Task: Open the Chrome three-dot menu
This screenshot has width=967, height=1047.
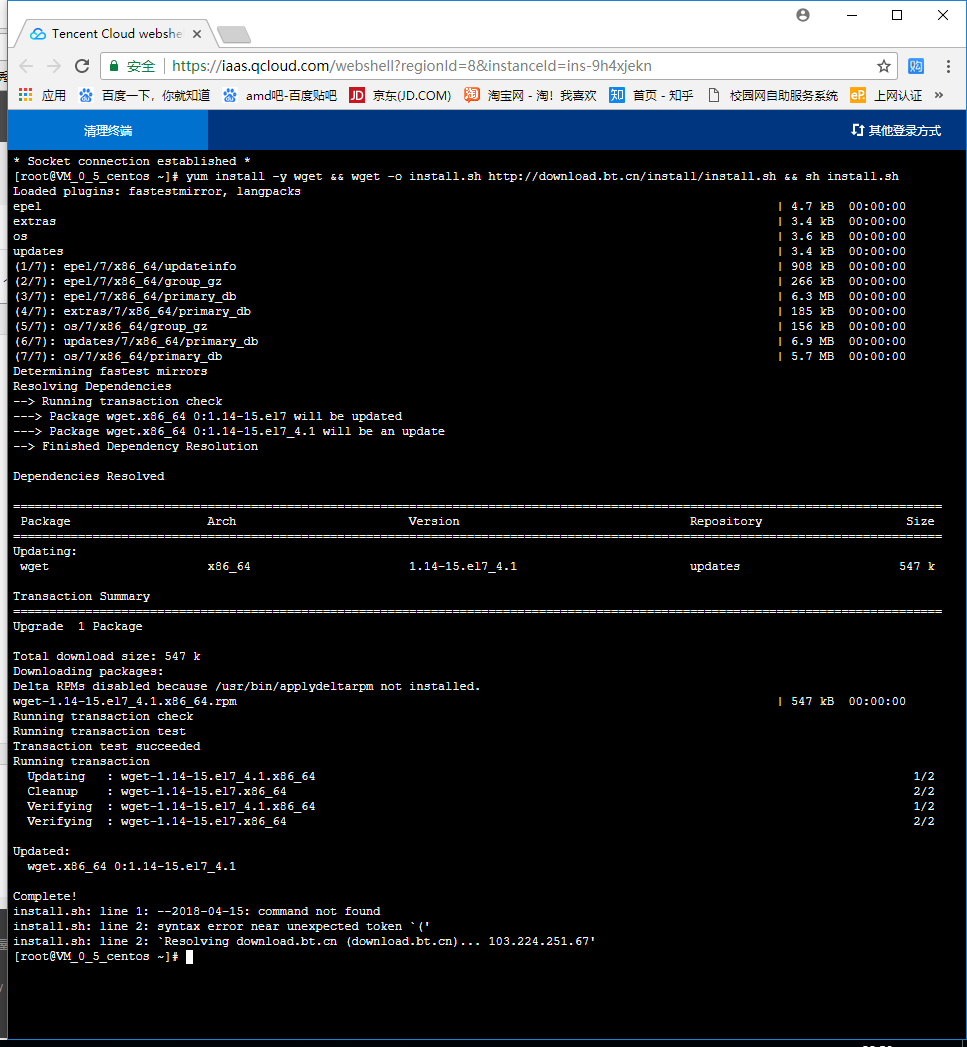Action: click(946, 66)
